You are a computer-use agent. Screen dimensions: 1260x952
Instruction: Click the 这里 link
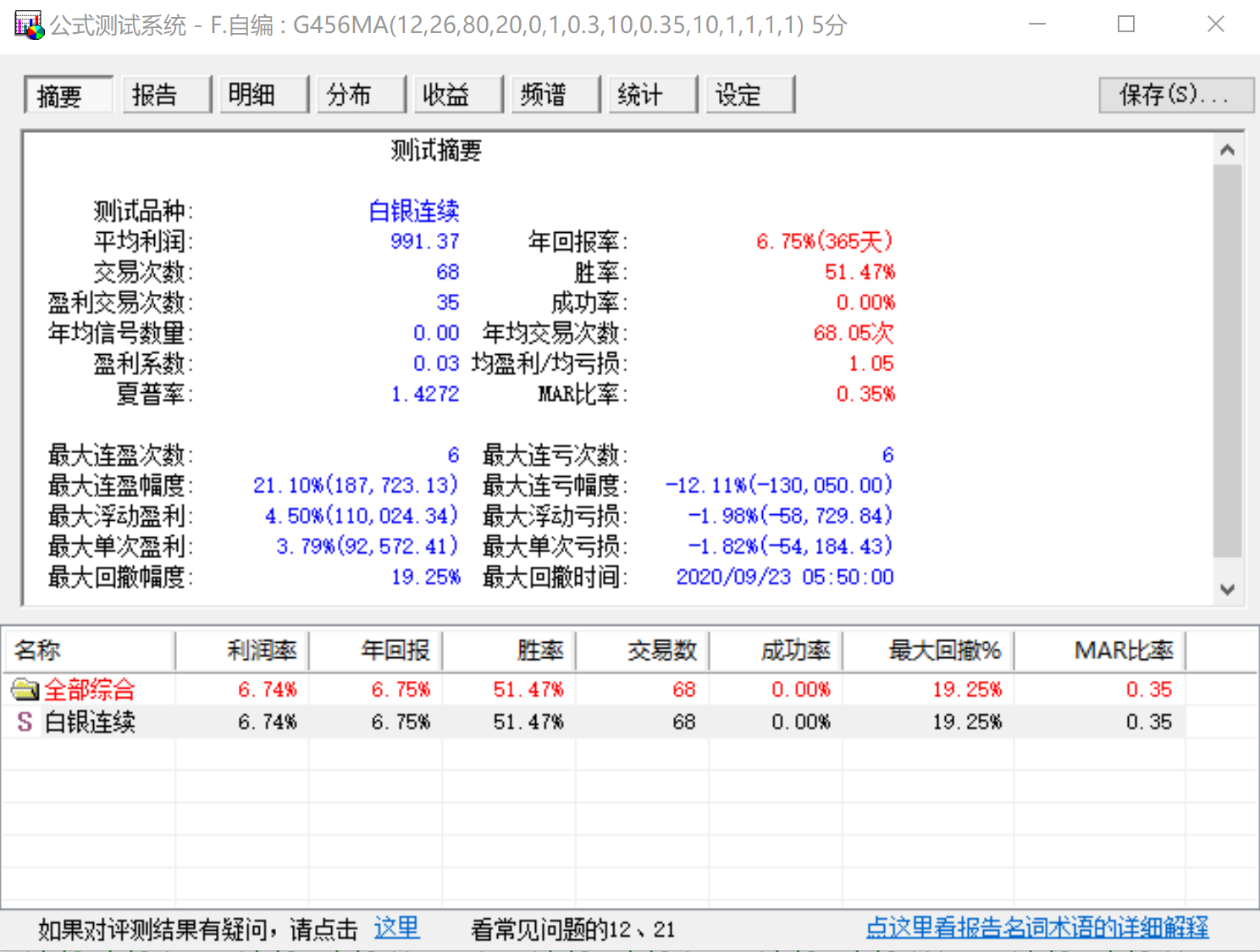(x=396, y=928)
